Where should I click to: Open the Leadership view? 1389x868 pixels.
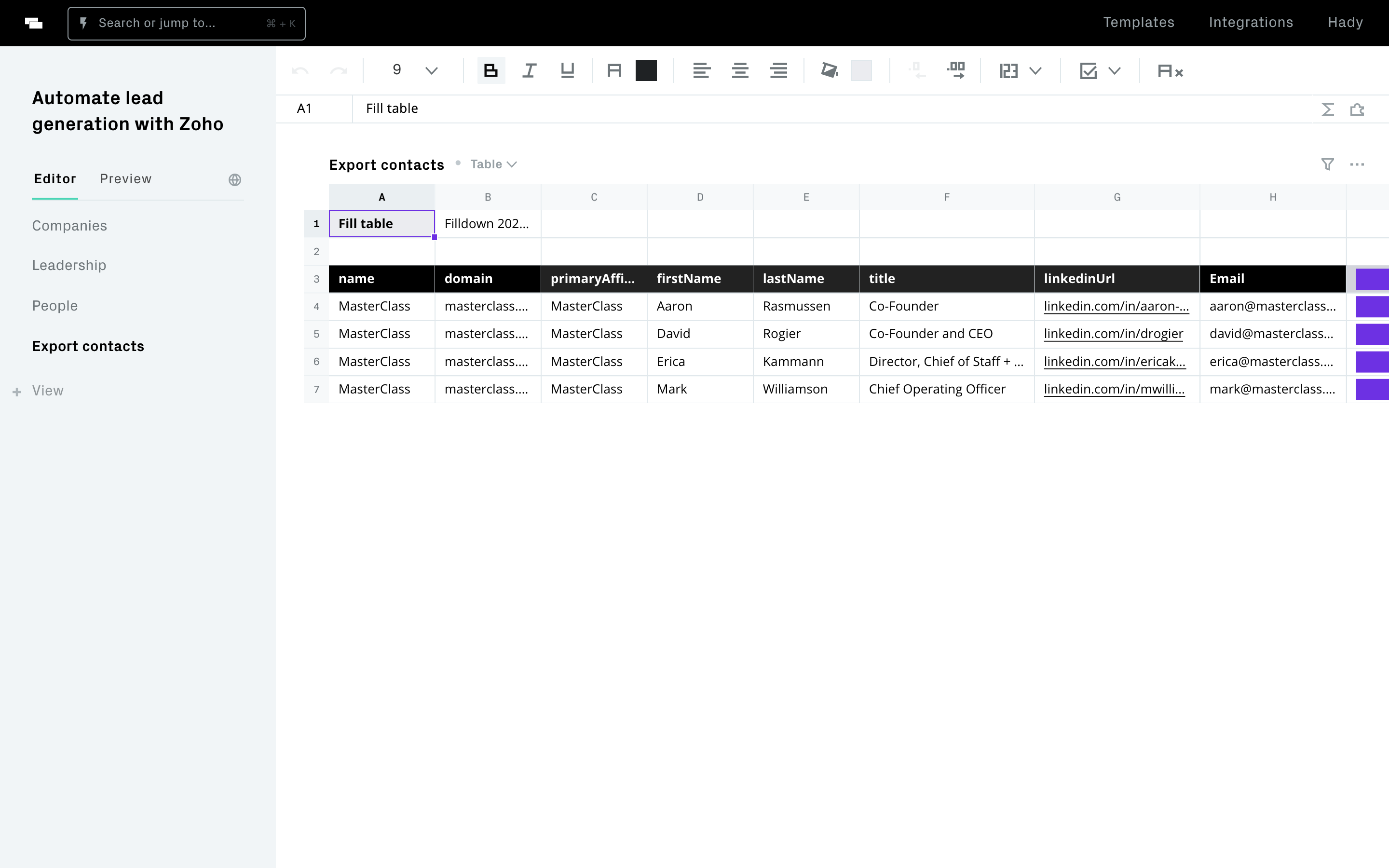point(69,265)
